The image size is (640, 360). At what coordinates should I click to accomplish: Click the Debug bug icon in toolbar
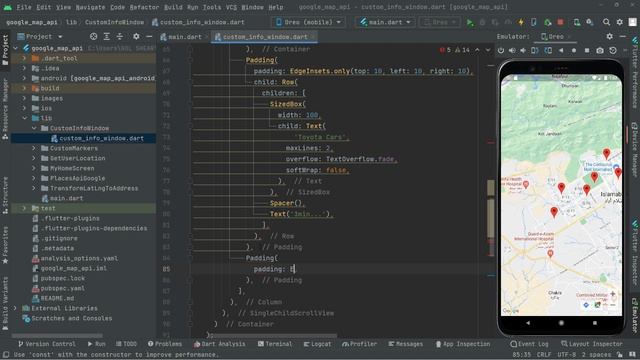482,22
